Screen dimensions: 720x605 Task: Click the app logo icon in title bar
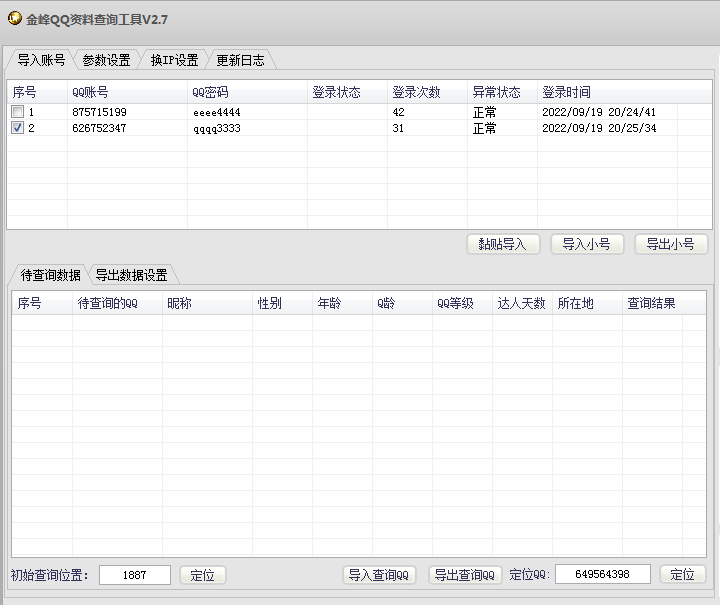tap(15, 18)
